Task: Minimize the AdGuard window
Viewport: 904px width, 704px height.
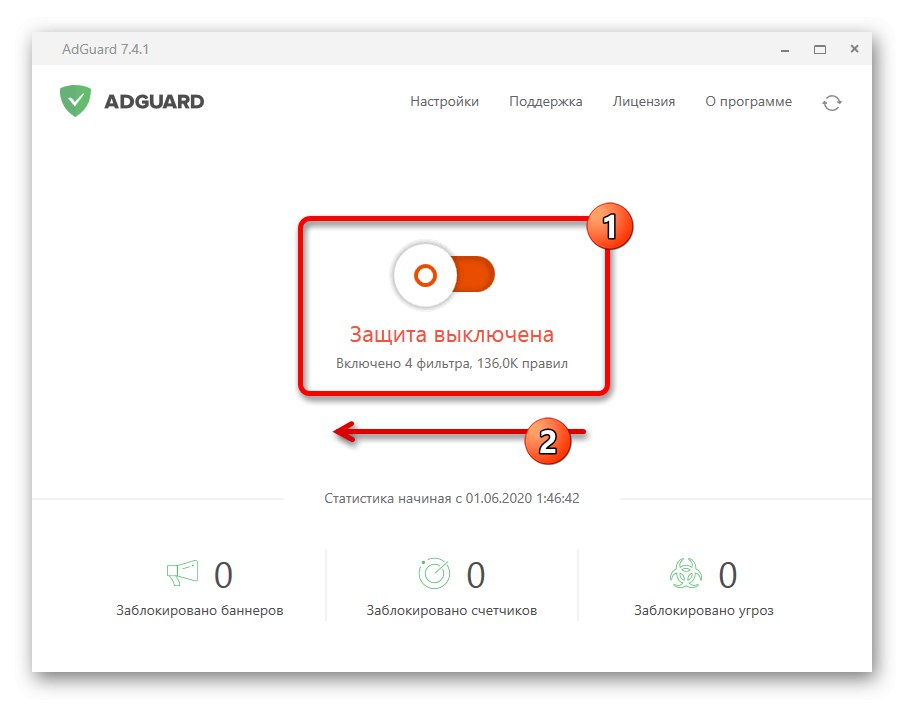Action: click(785, 50)
